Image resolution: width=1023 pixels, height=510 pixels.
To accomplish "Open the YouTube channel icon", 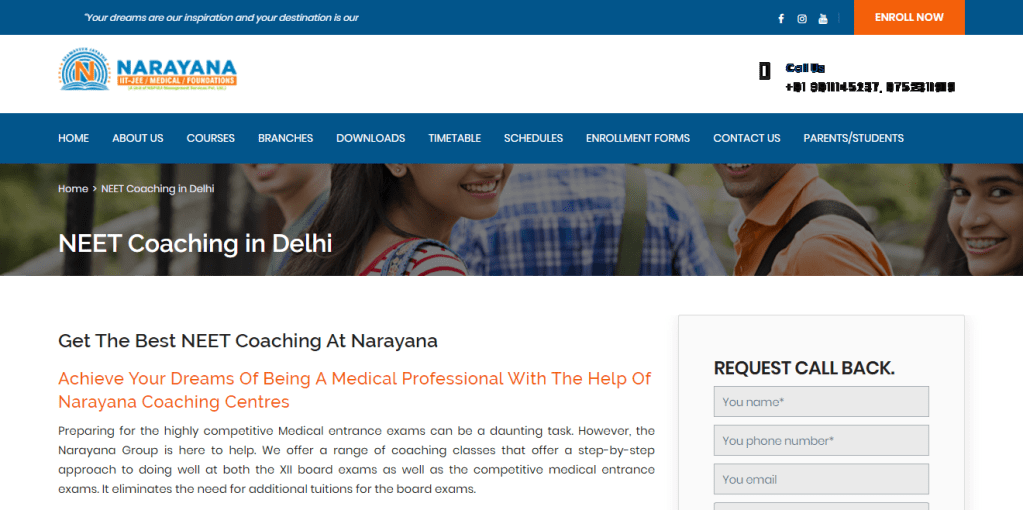I will click(x=823, y=18).
